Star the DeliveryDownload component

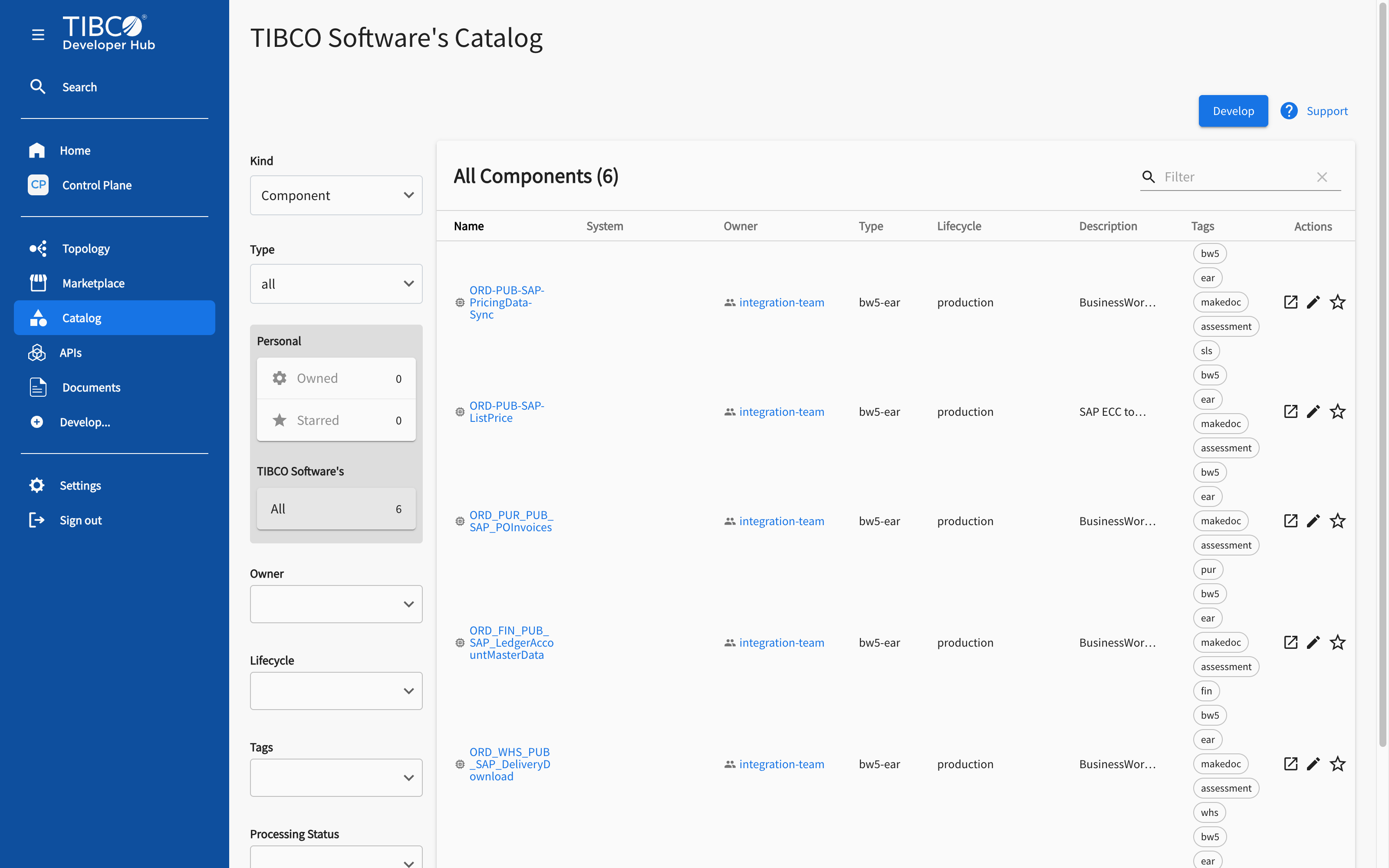coord(1337,764)
